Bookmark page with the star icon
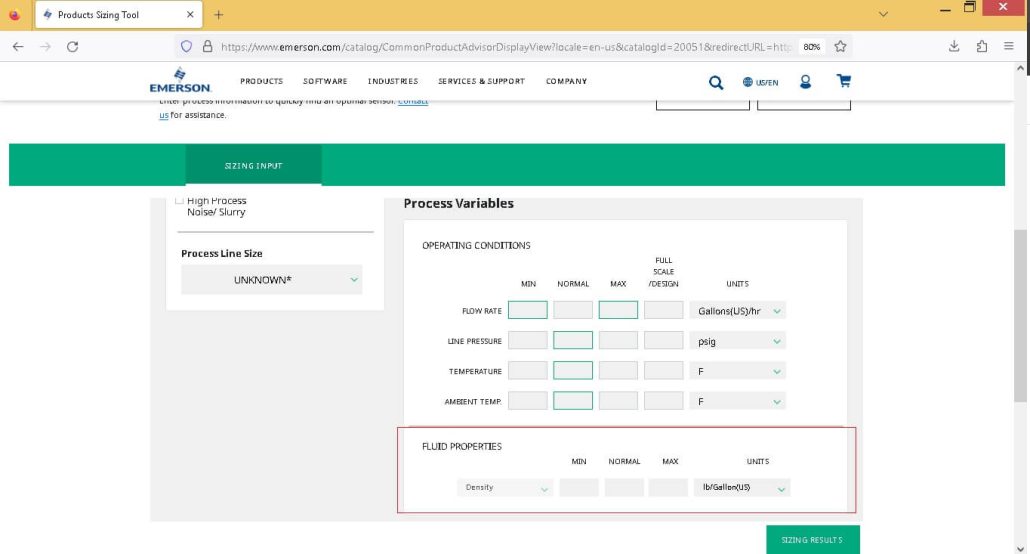Screen dimensions: 1030x554 [x=840, y=47]
